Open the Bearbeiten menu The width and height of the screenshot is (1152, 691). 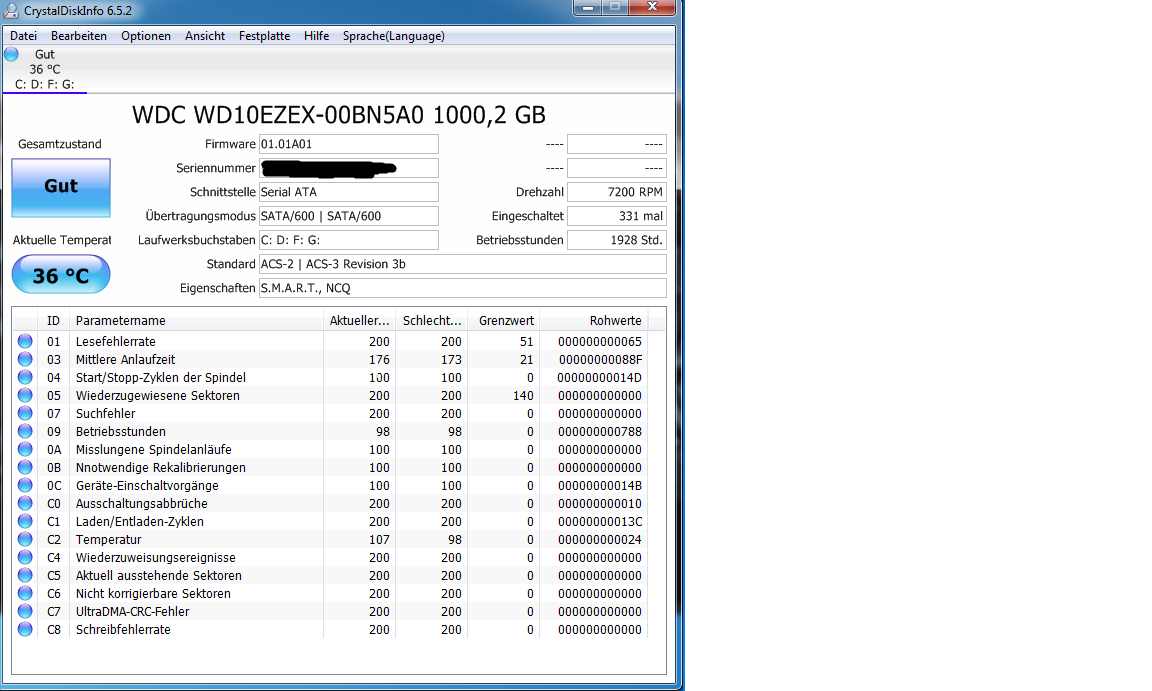(x=79, y=36)
